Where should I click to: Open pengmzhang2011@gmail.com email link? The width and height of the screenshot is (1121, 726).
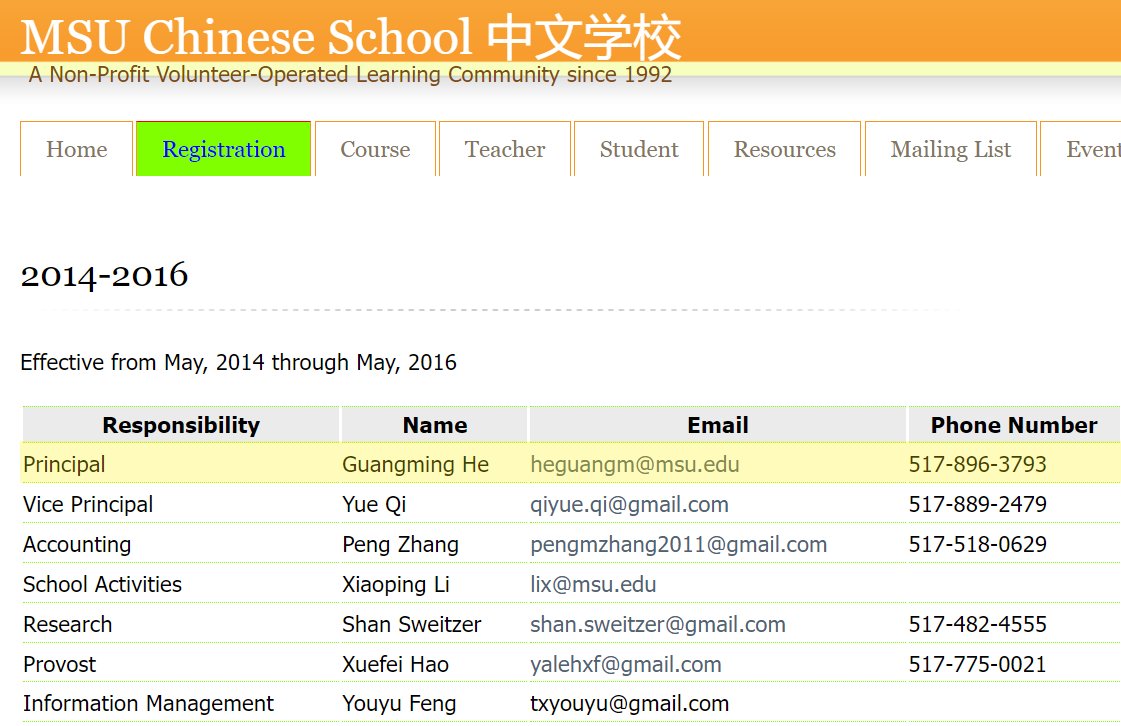point(678,545)
